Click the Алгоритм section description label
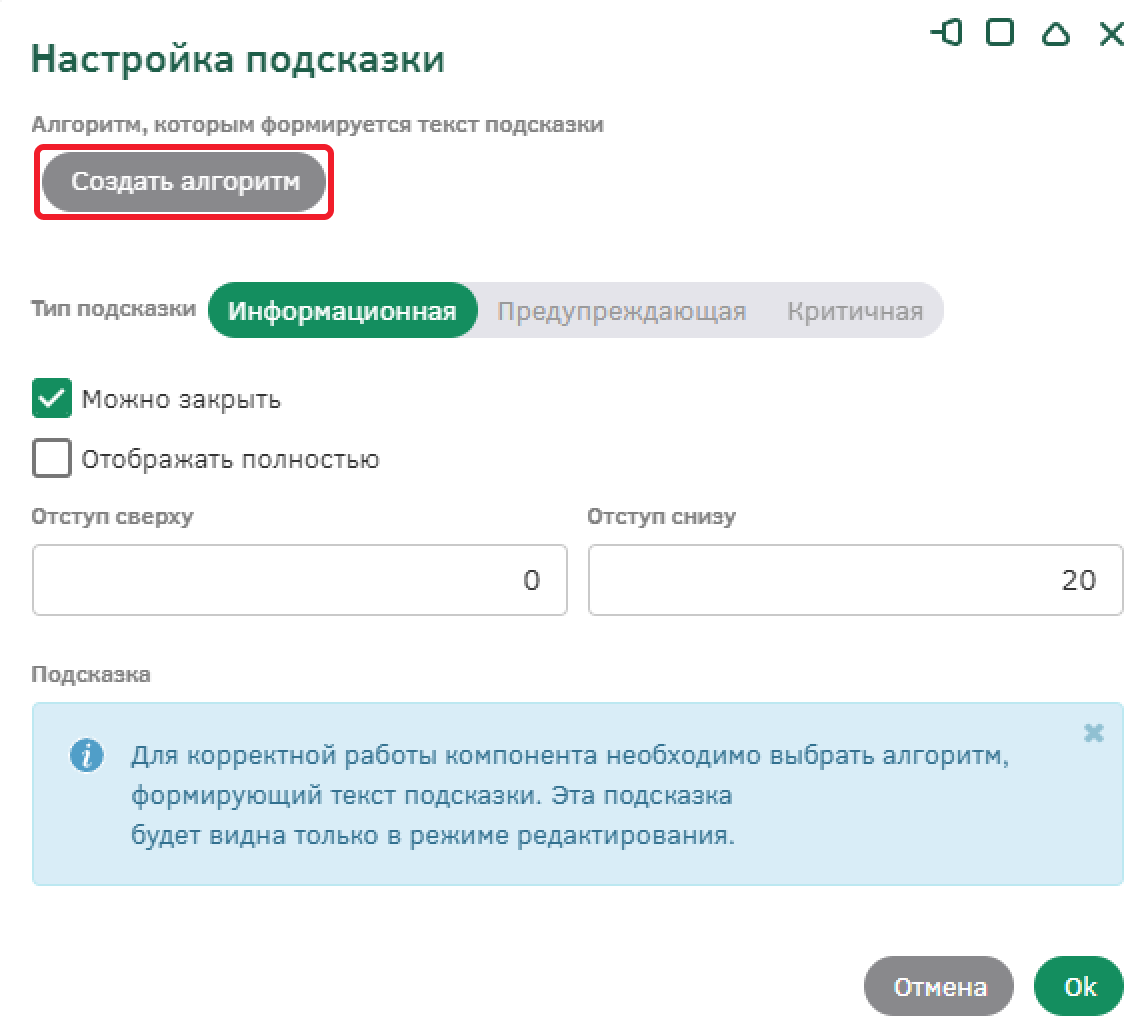This screenshot has height=1020, width=1144. coord(317,125)
